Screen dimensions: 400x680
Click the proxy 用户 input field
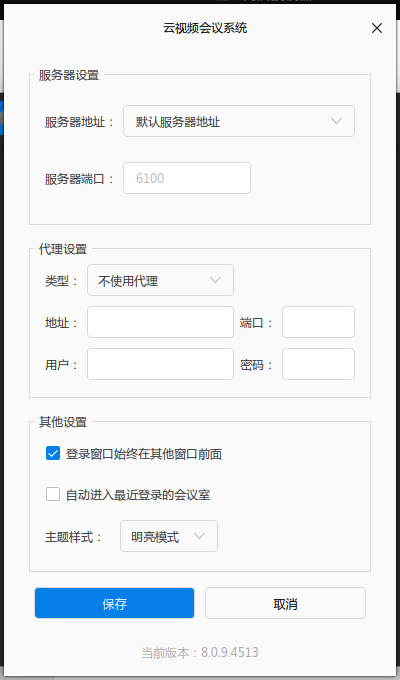pos(160,364)
